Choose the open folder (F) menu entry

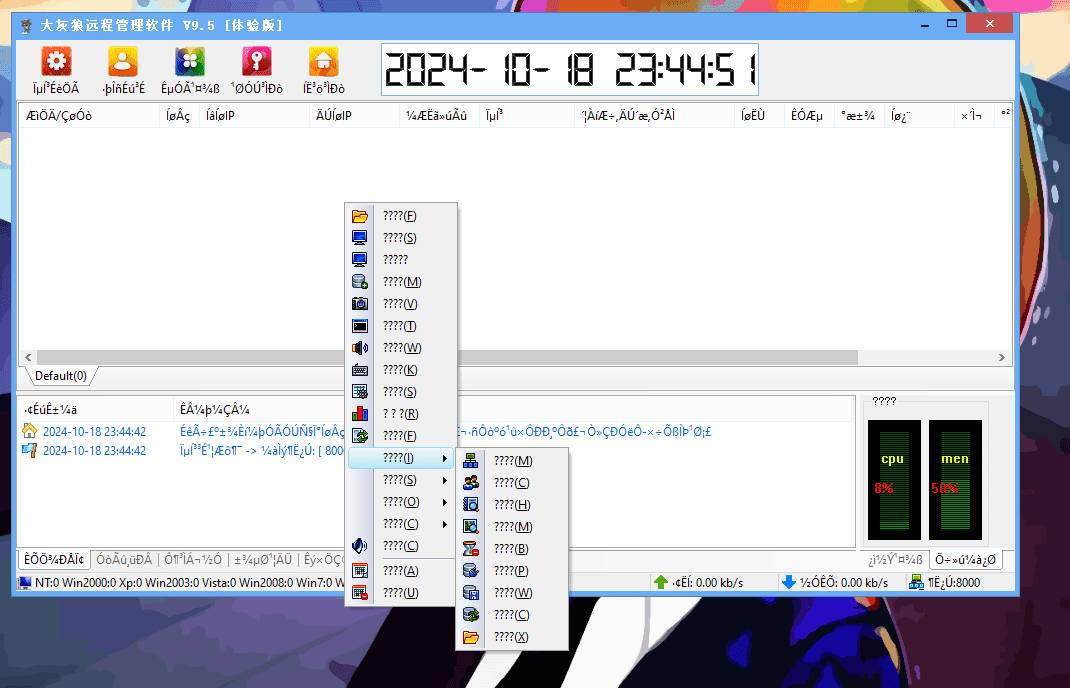(401, 216)
